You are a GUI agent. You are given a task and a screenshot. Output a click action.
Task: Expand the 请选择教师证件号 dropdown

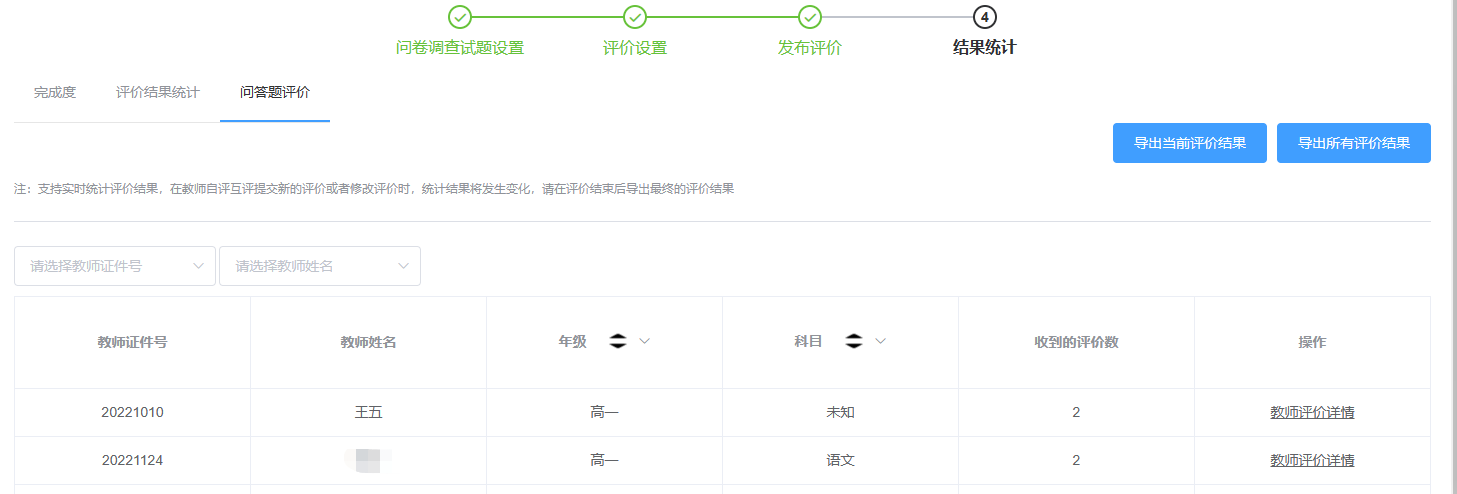115,266
